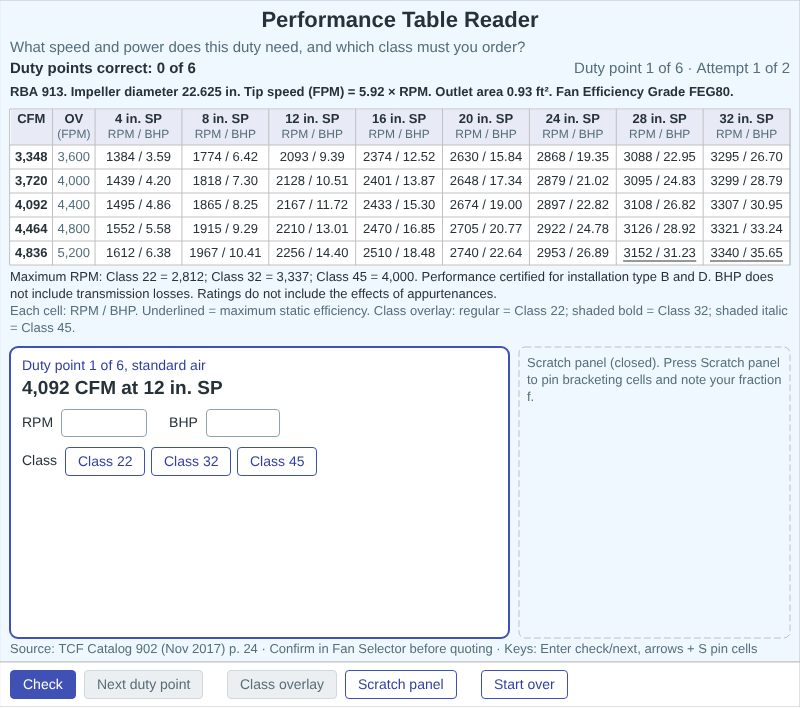Select cell 2167 / 11.72
Screen dimensions: 800x709
312,205
